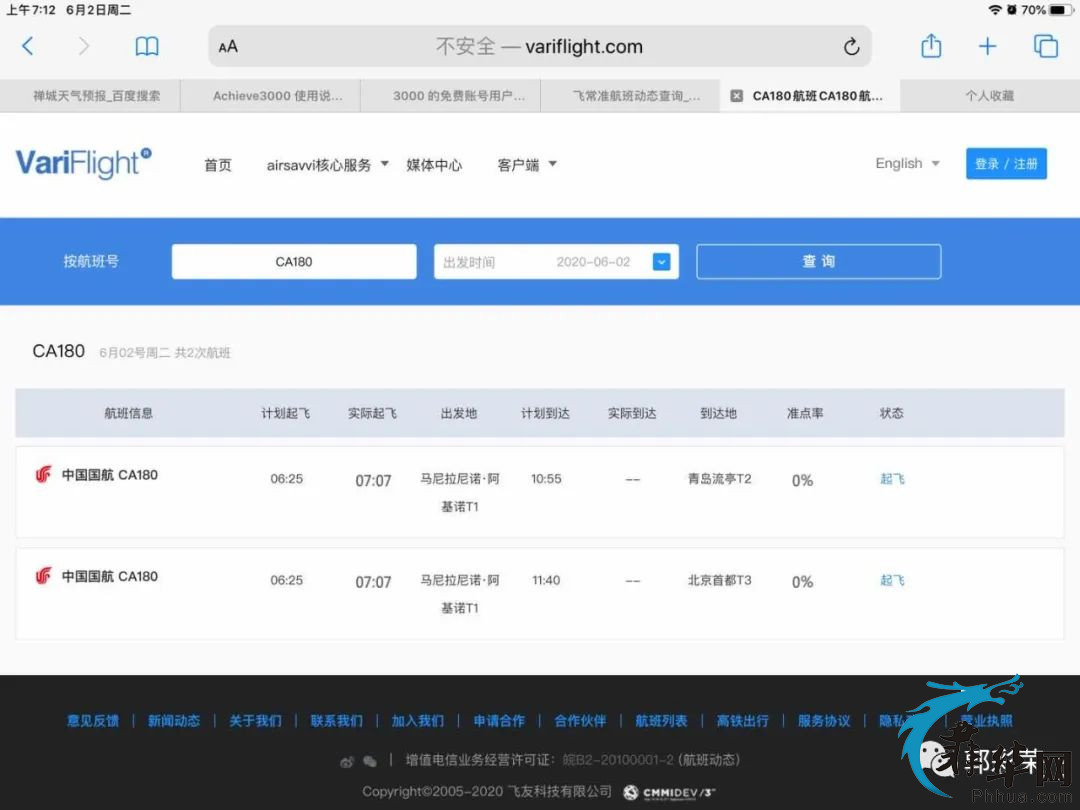The height and width of the screenshot is (810, 1080).
Task: Click the 航班信息 column header
Action: 129,413
